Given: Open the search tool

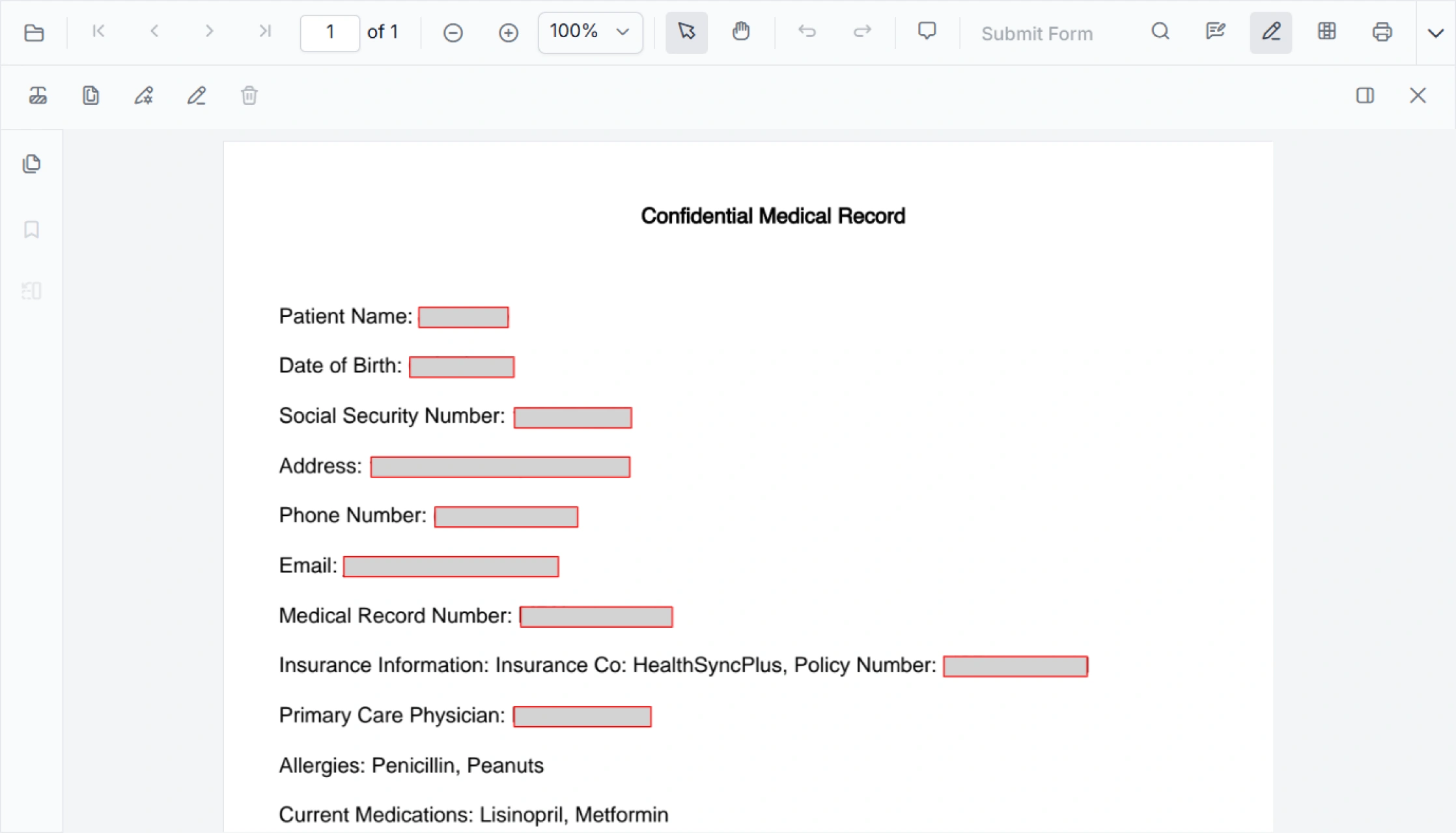Looking at the screenshot, I should (x=1160, y=32).
